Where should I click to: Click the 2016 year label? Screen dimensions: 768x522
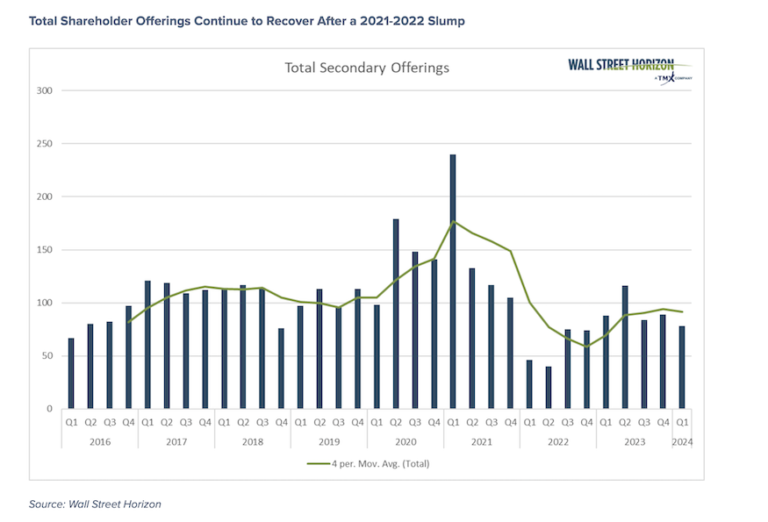tap(100, 442)
